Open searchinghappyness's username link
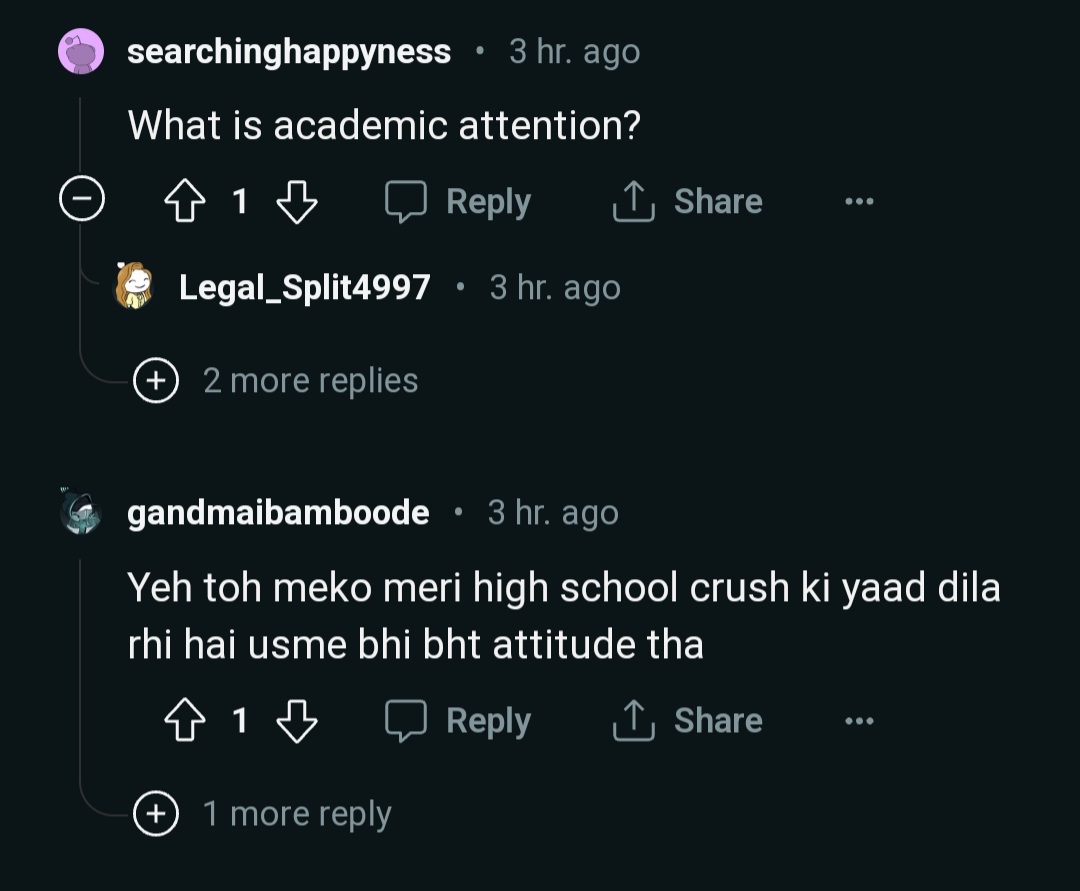Screen dimensions: 1080x891 (289, 52)
